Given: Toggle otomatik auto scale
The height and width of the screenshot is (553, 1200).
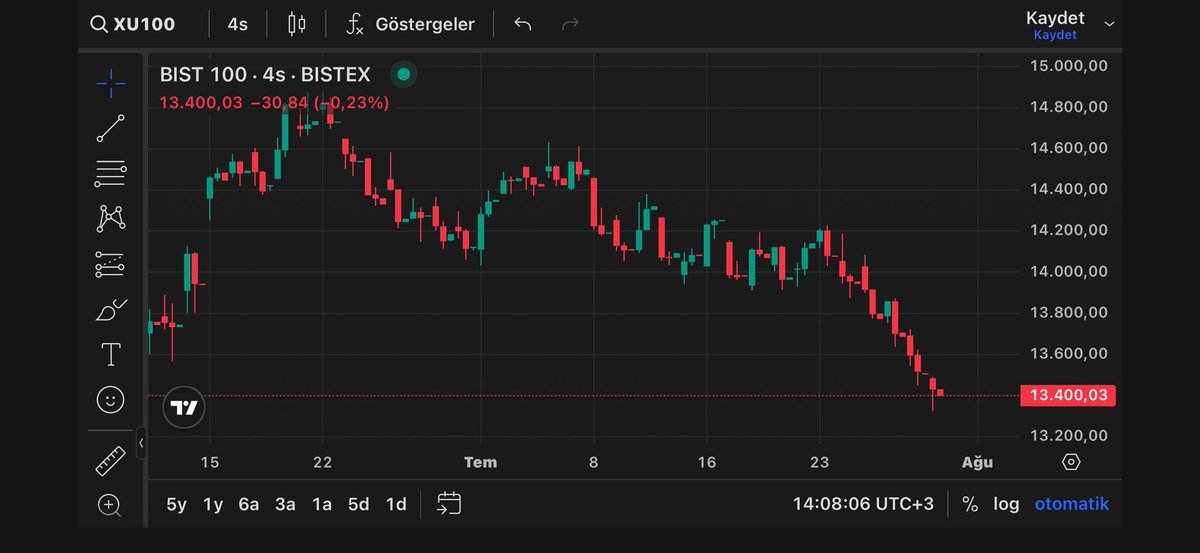Looking at the screenshot, I should tap(1072, 505).
